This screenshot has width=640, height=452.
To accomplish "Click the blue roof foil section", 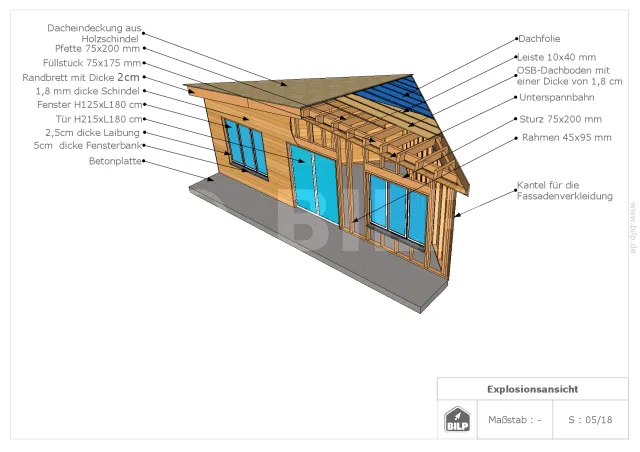I will 405,95.
